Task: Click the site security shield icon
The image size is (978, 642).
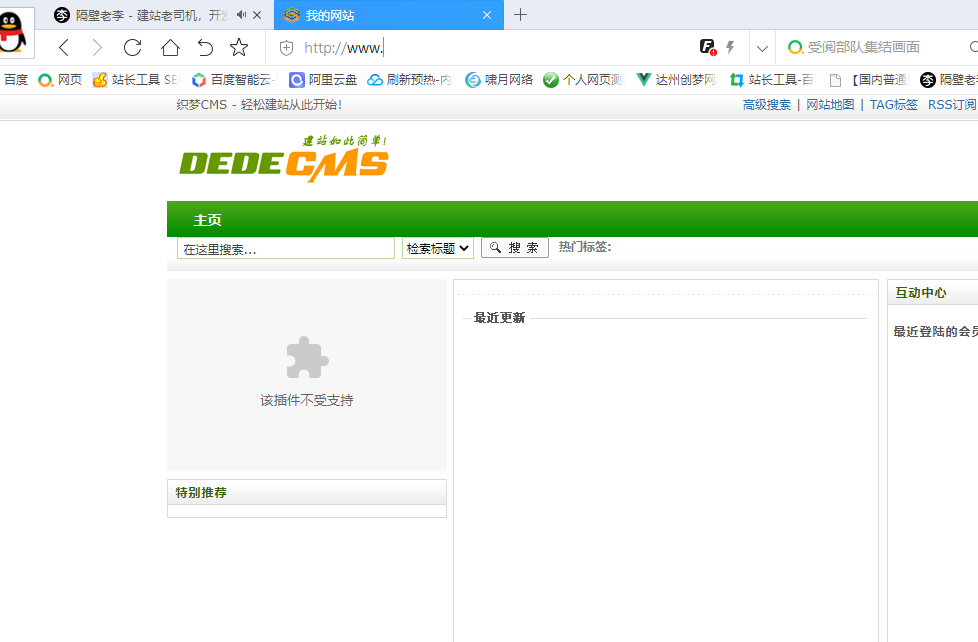Action: coord(286,48)
